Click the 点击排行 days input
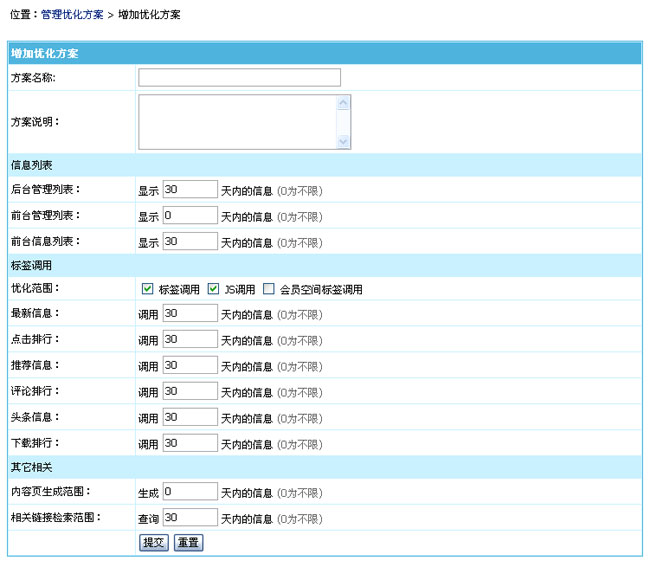650x567 pixels. coord(189,339)
